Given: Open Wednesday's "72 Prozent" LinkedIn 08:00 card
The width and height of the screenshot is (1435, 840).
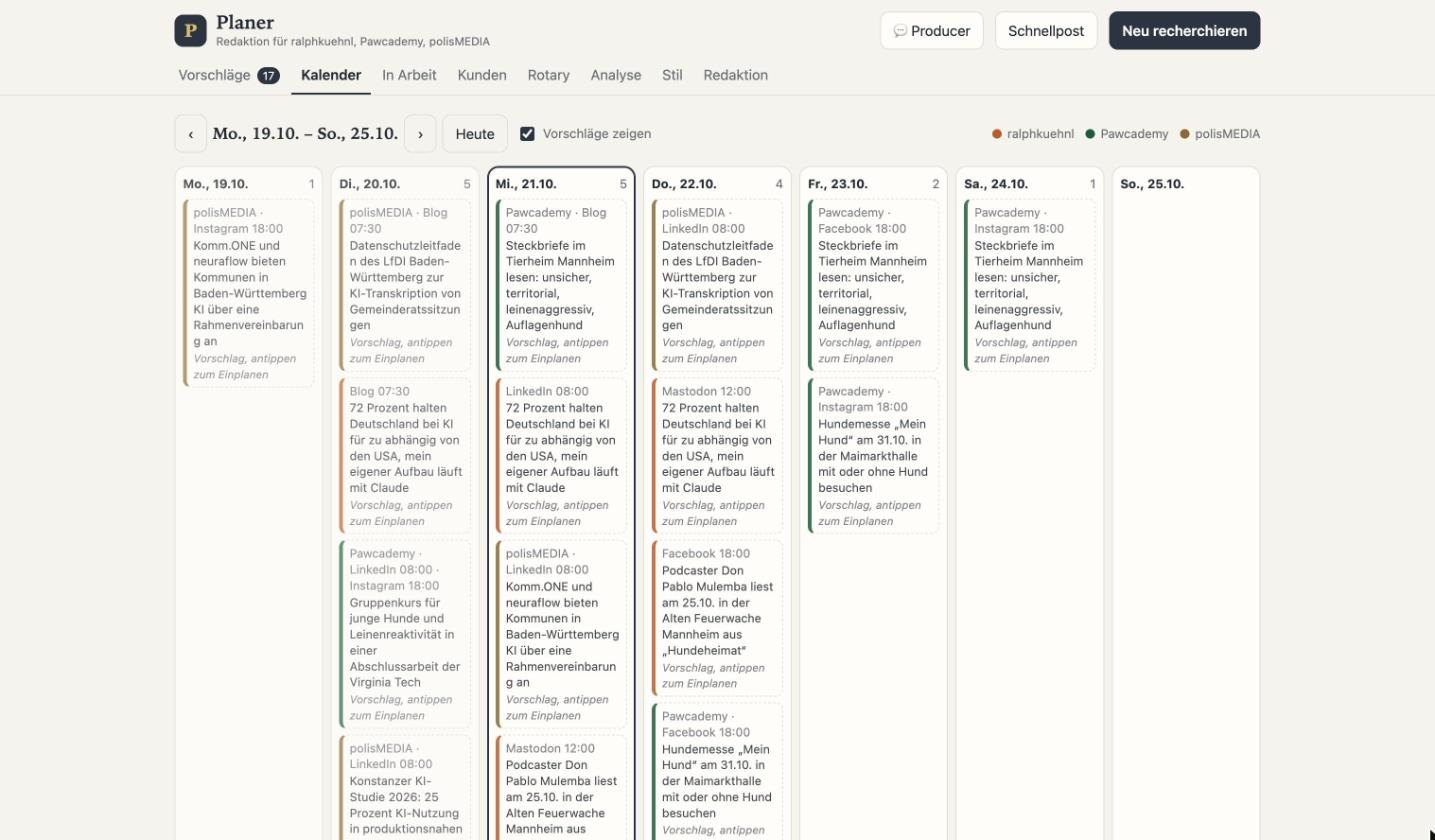Looking at the screenshot, I should click(560, 456).
